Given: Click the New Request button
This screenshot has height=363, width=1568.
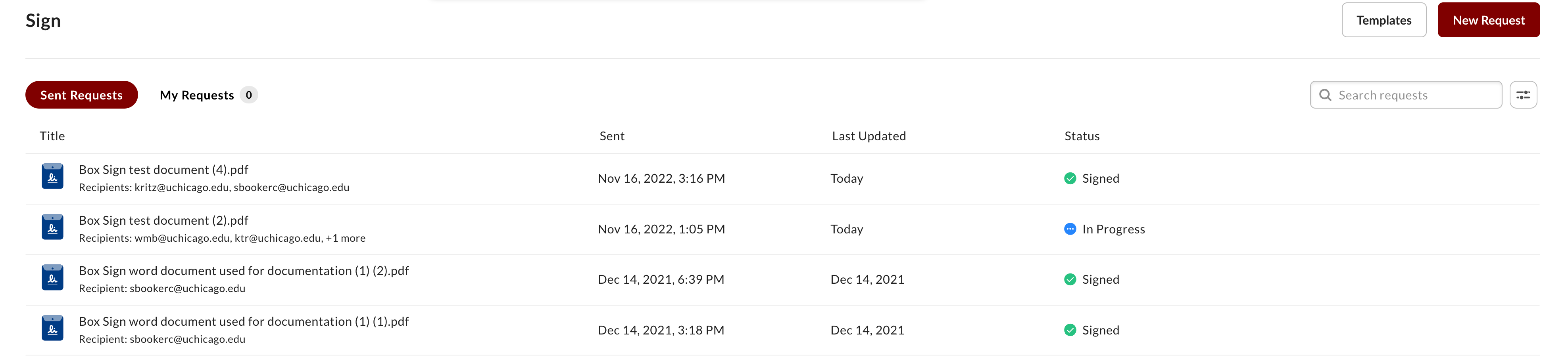Looking at the screenshot, I should pos(1489,19).
